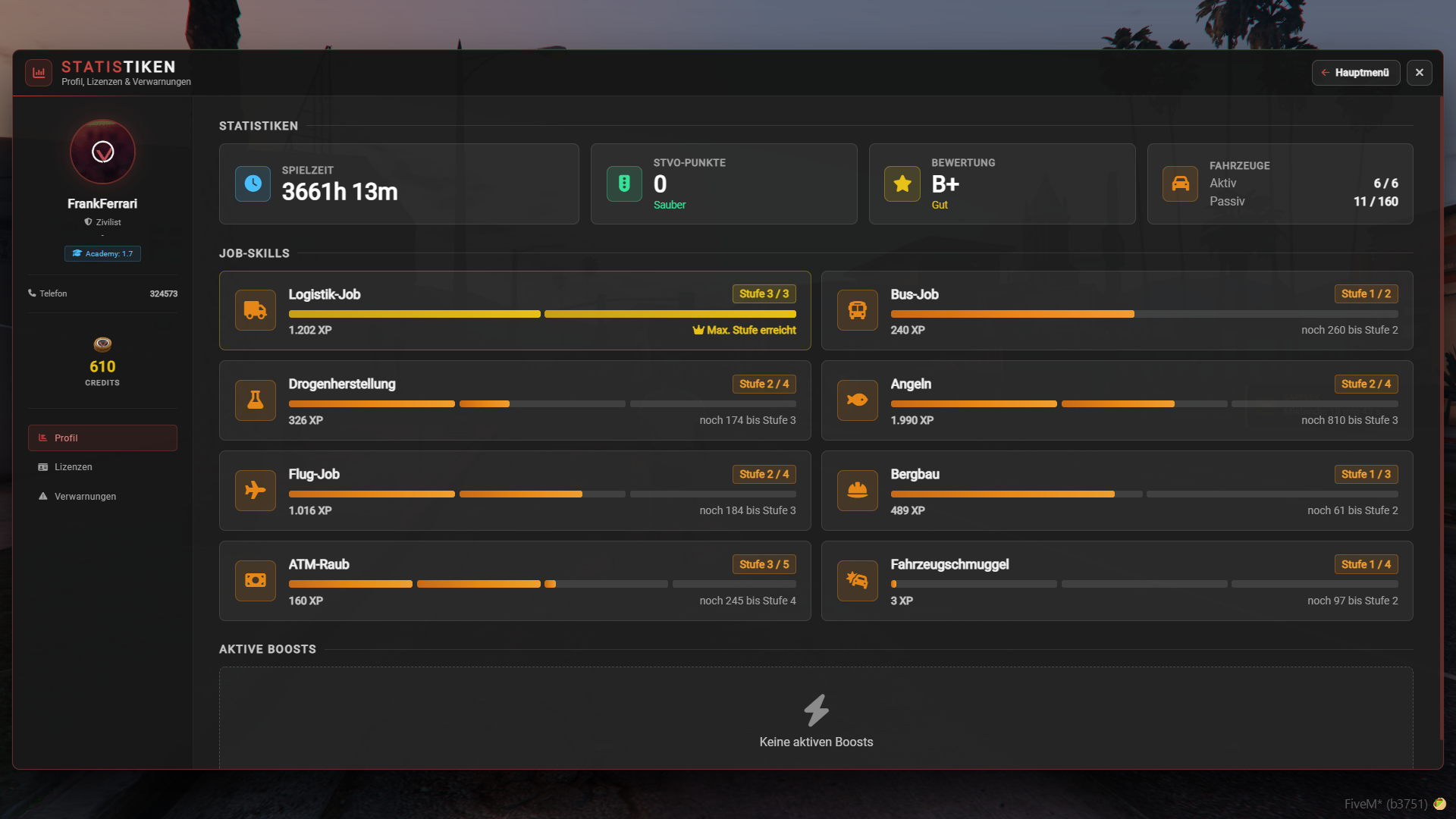1456x819 pixels.
Task: Click the Academy: 1.7 badge
Action: (x=102, y=254)
